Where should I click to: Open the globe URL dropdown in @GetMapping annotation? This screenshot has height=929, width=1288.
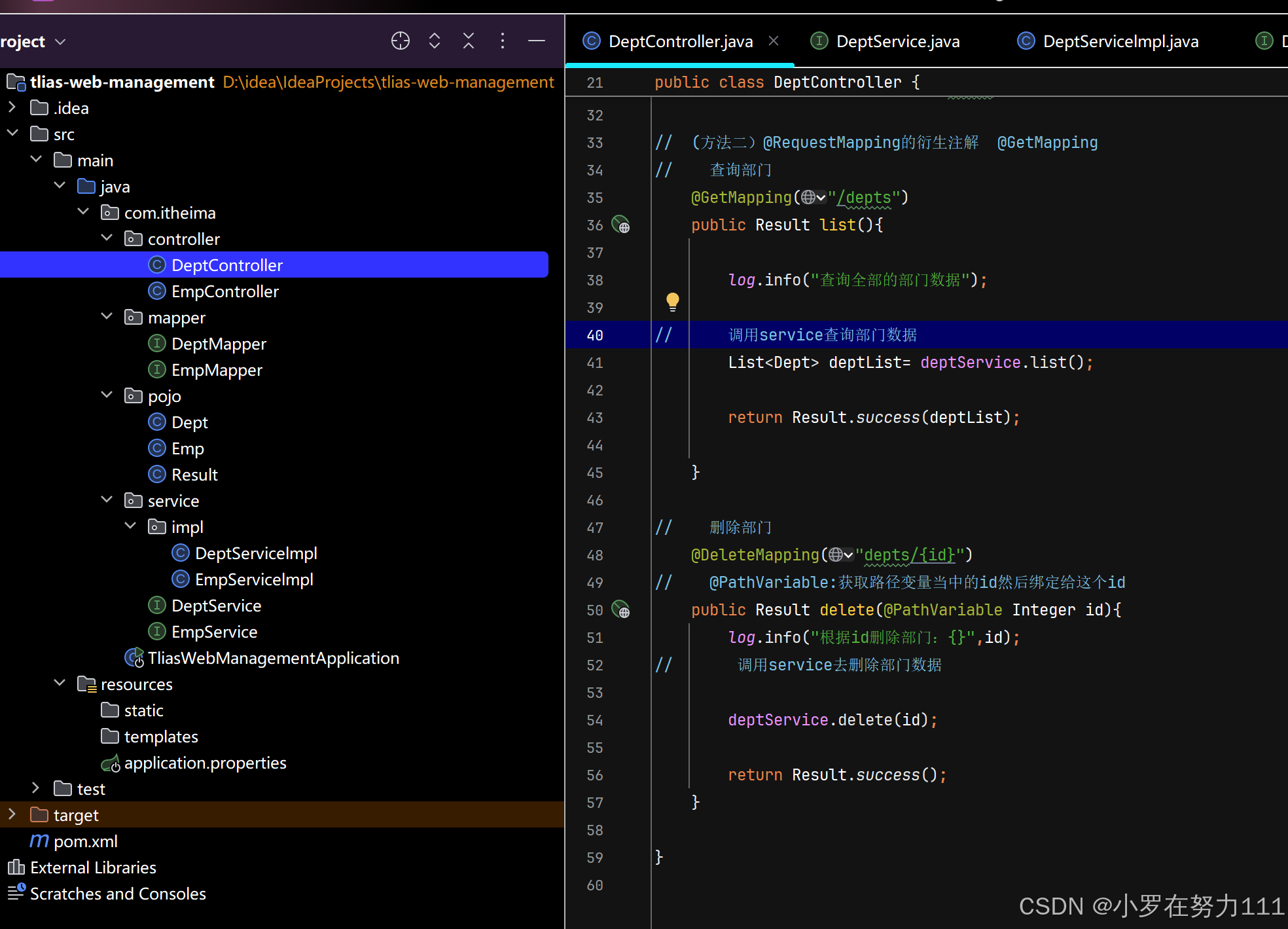click(x=814, y=198)
